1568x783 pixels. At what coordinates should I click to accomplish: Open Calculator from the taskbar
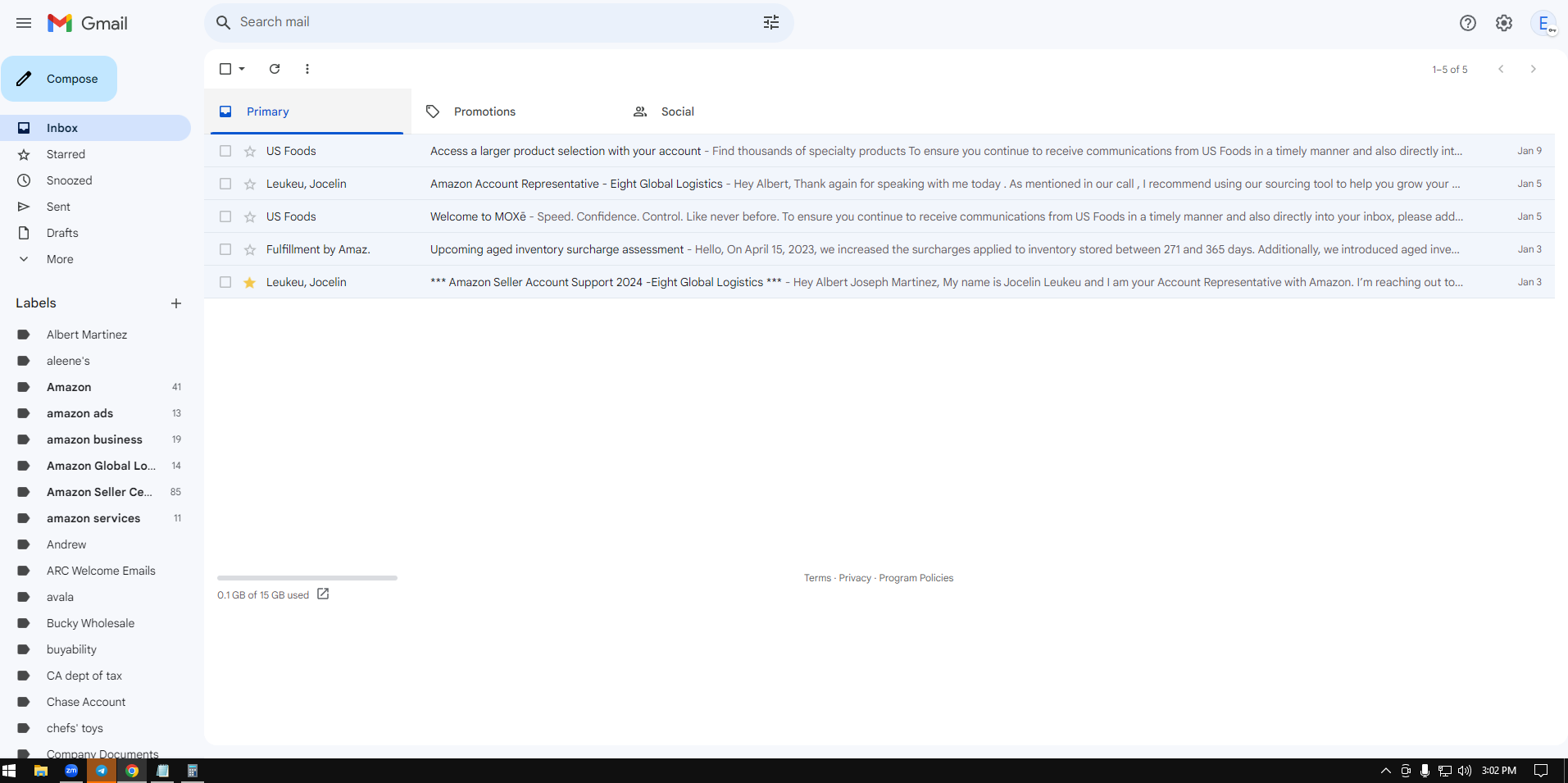pyautogui.click(x=193, y=771)
